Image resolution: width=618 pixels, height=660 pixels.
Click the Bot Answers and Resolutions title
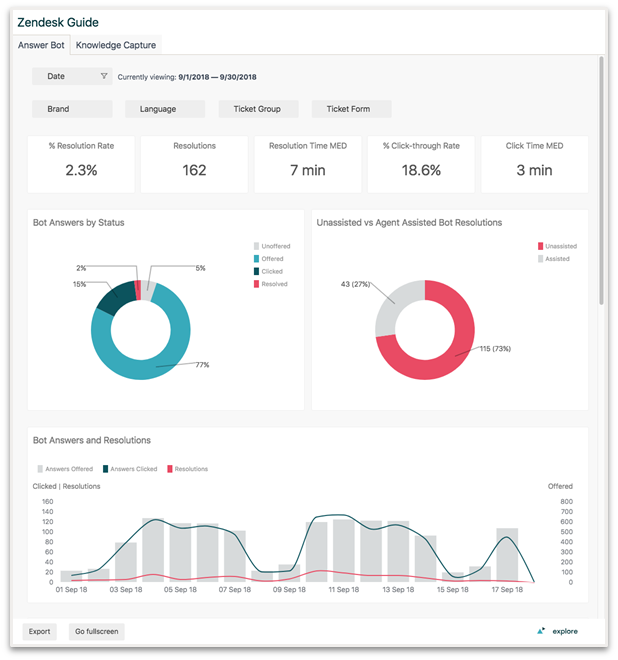point(92,440)
